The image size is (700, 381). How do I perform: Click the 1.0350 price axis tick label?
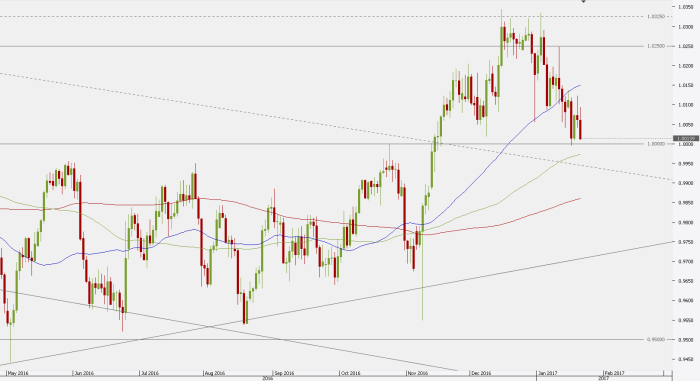(x=686, y=7)
